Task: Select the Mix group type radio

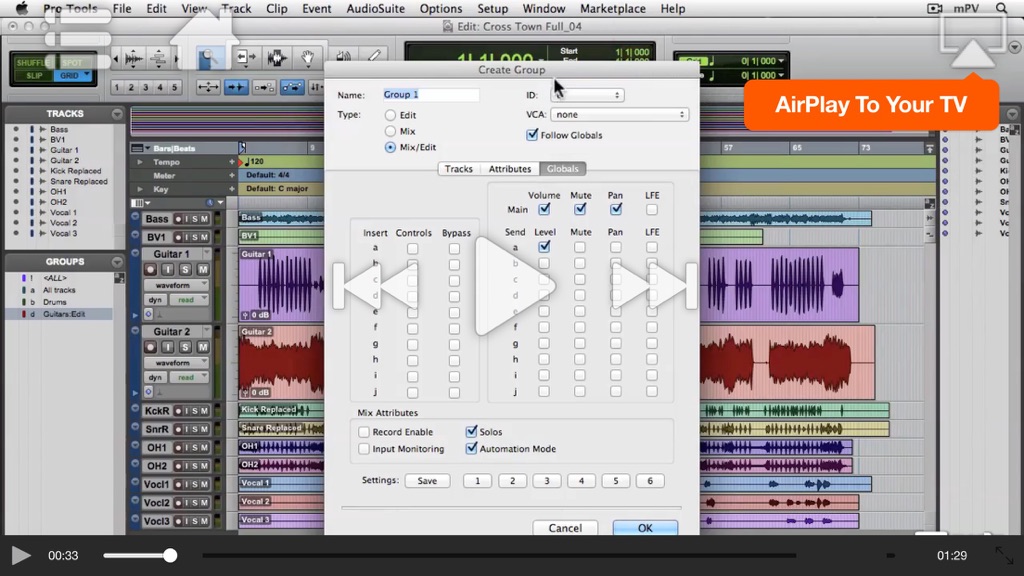Action: point(390,131)
